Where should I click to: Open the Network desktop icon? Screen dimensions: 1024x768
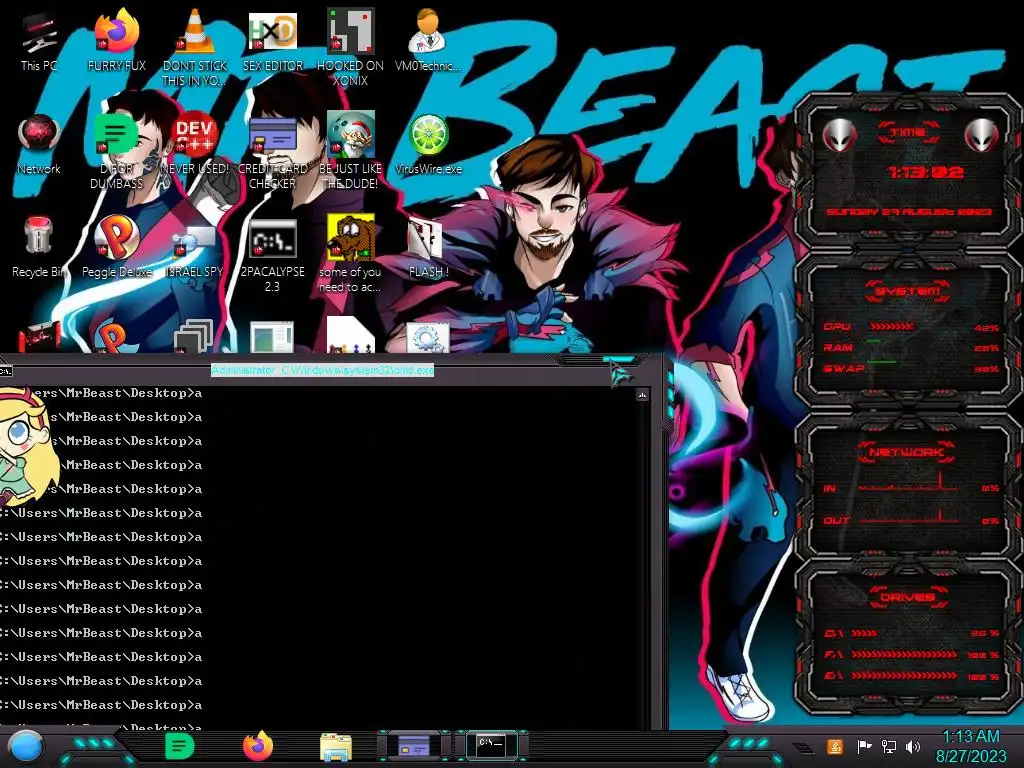tap(39, 144)
